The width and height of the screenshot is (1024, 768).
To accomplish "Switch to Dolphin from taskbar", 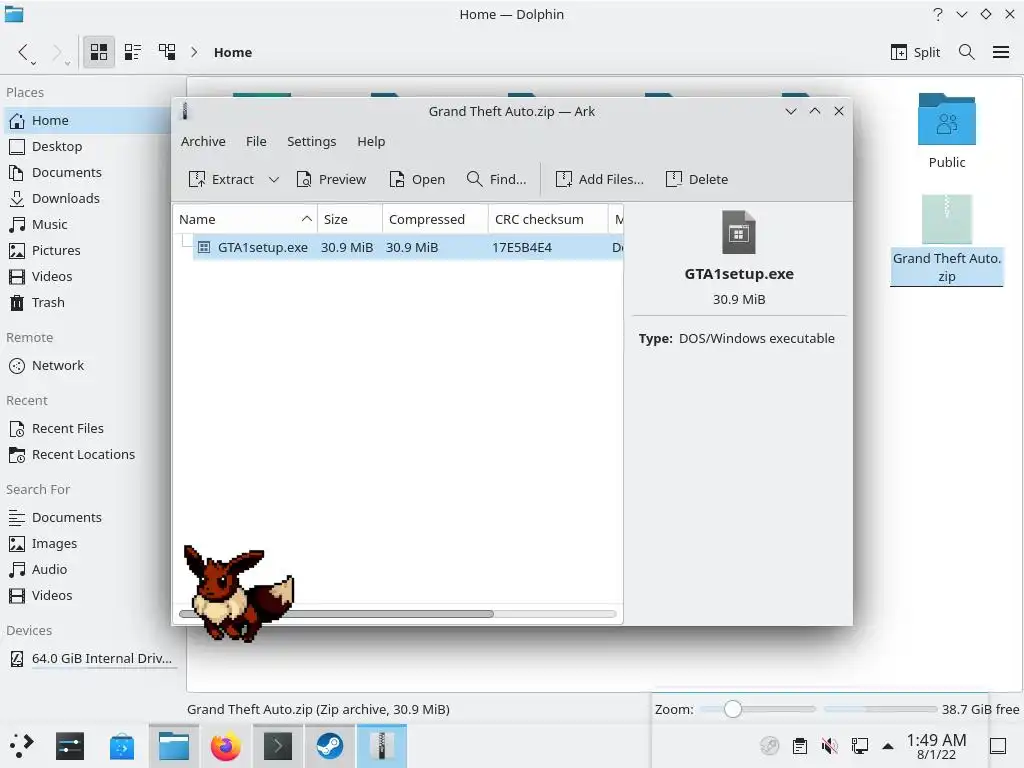I will [x=174, y=746].
